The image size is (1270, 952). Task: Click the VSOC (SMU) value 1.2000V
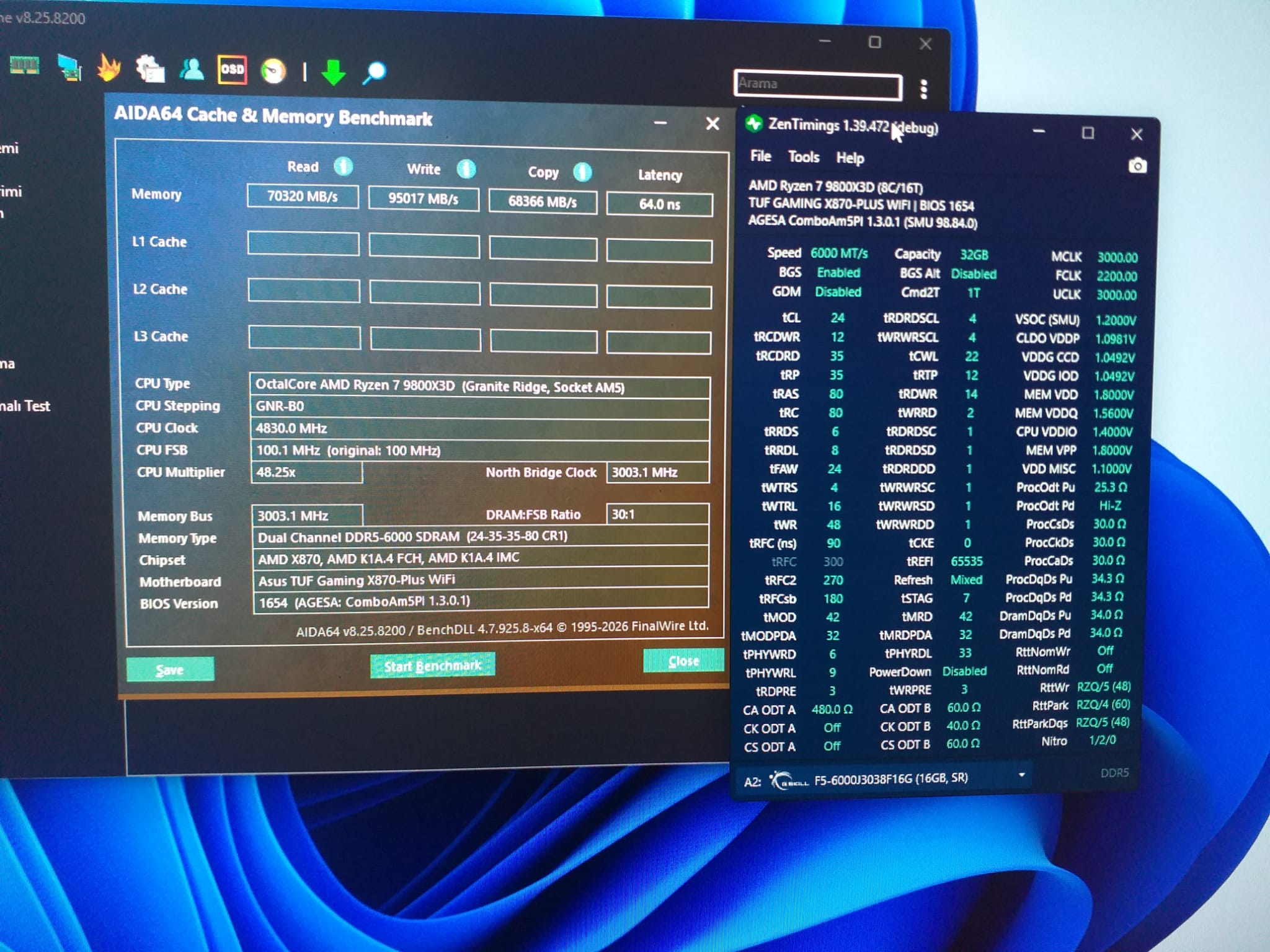(x=1115, y=320)
